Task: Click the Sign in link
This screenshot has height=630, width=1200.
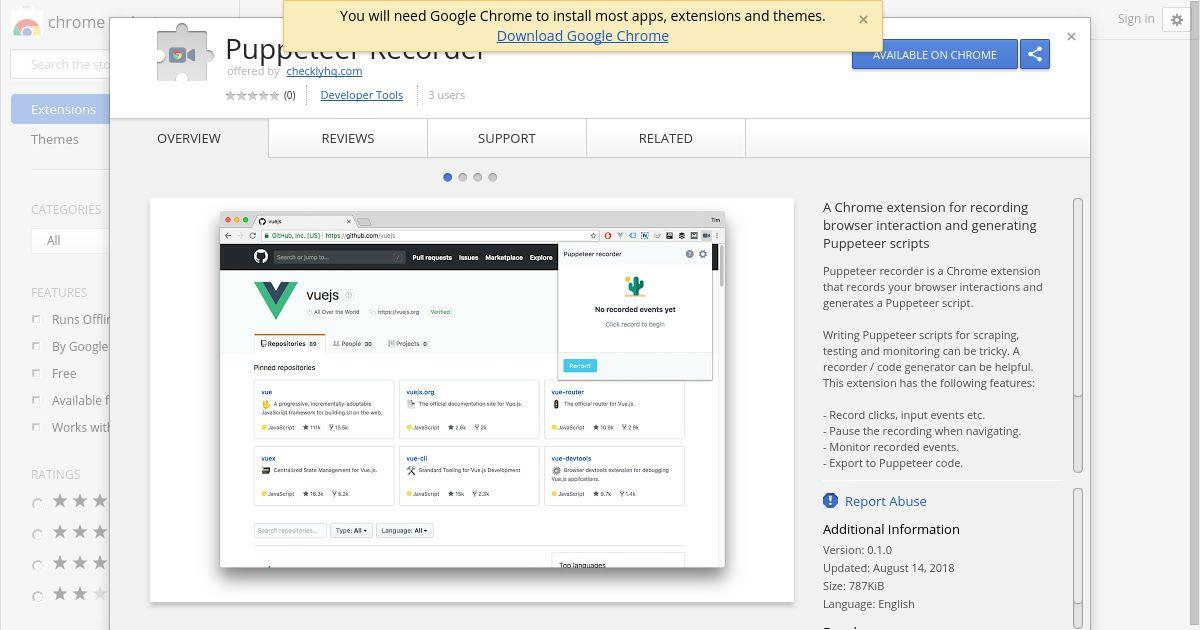Action: [x=1135, y=19]
